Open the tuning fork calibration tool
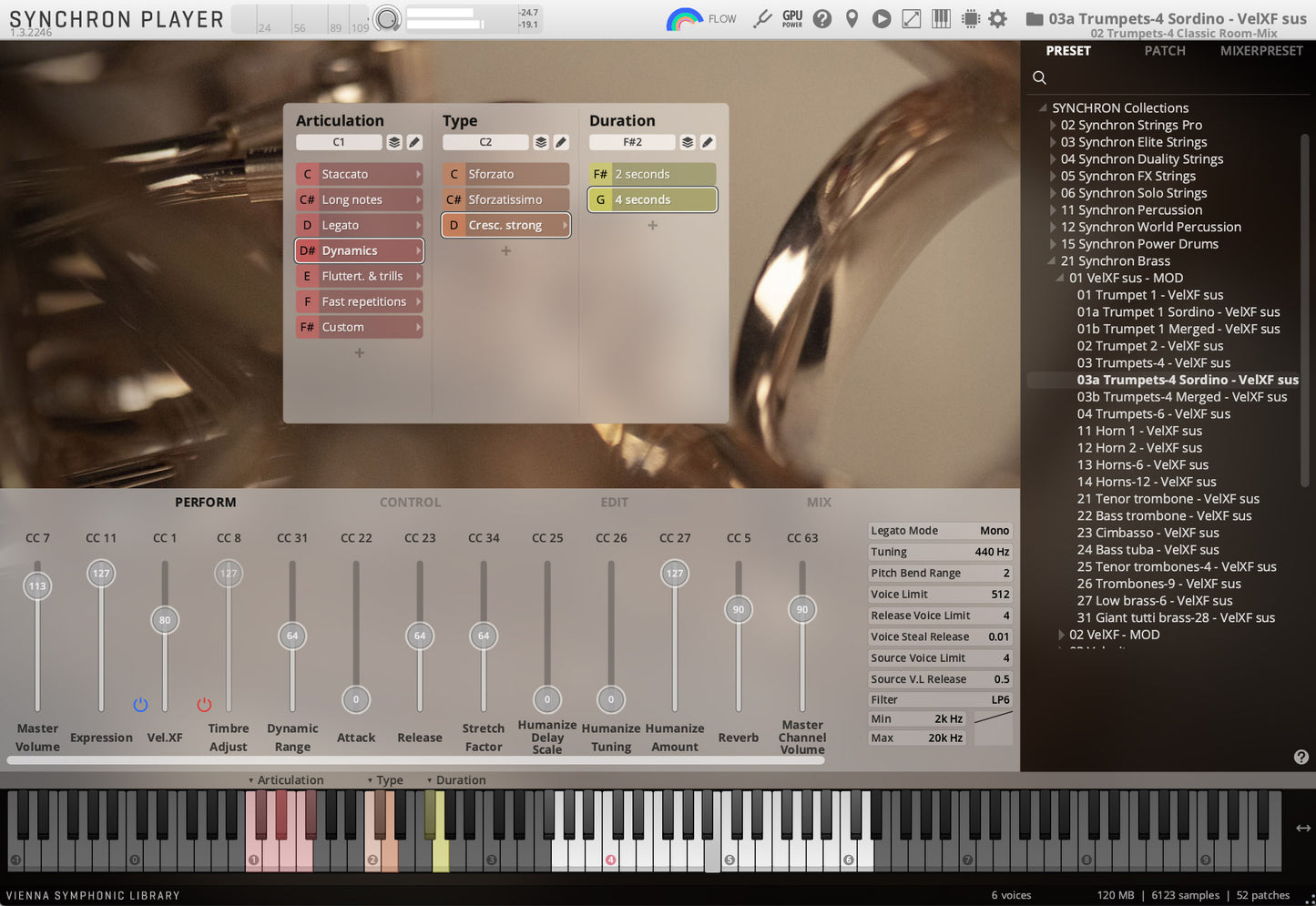The height and width of the screenshot is (906, 1316). point(762,18)
